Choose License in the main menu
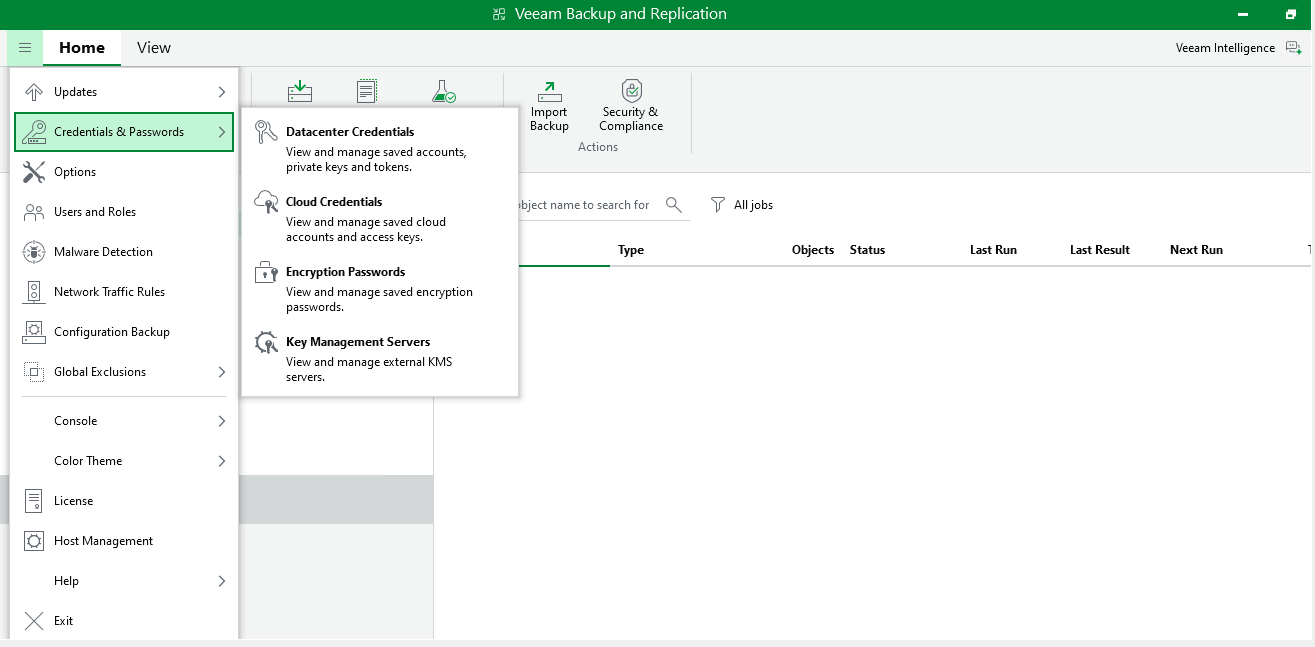1315x647 pixels. [124, 501]
